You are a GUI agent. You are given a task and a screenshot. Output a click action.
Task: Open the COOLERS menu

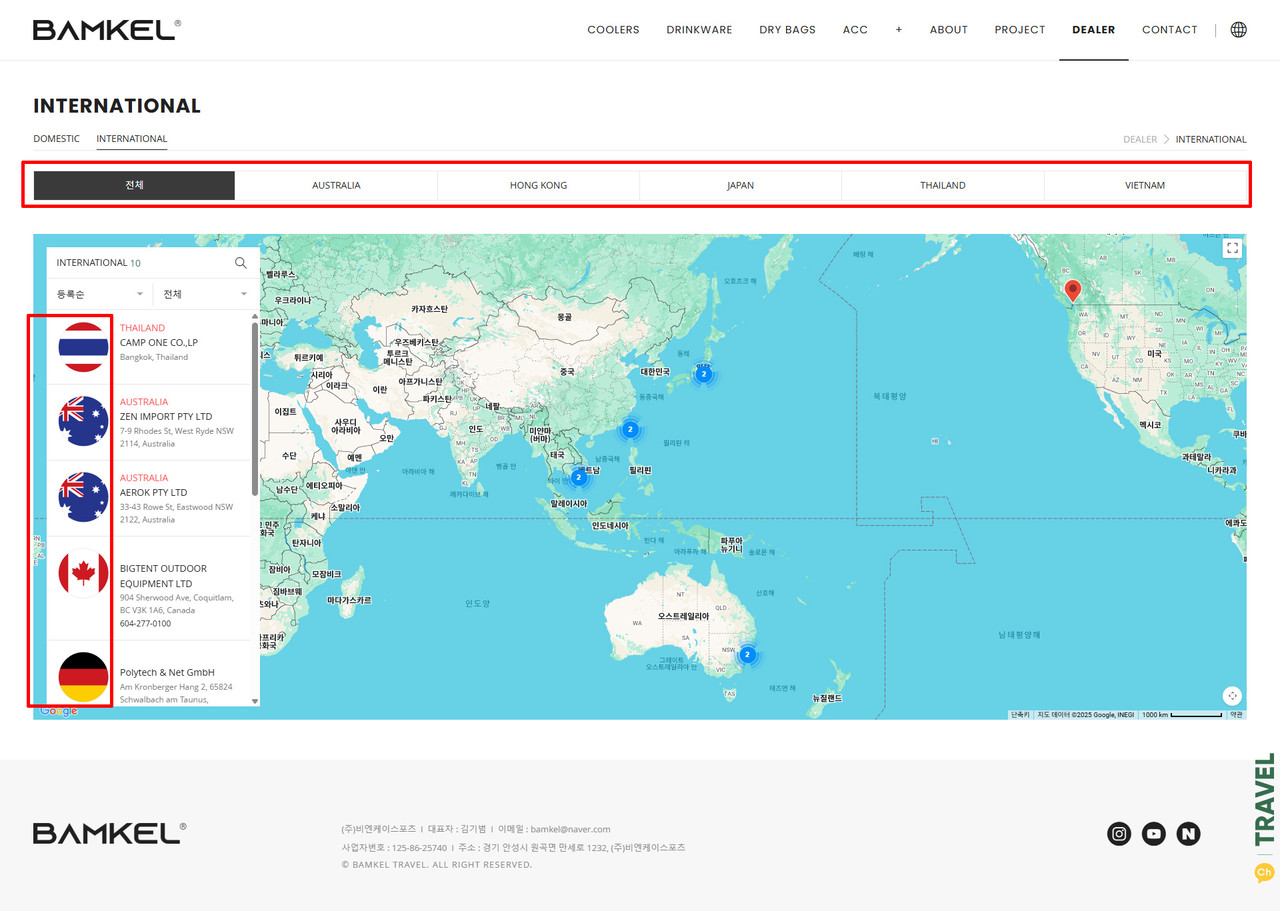coord(613,30)
